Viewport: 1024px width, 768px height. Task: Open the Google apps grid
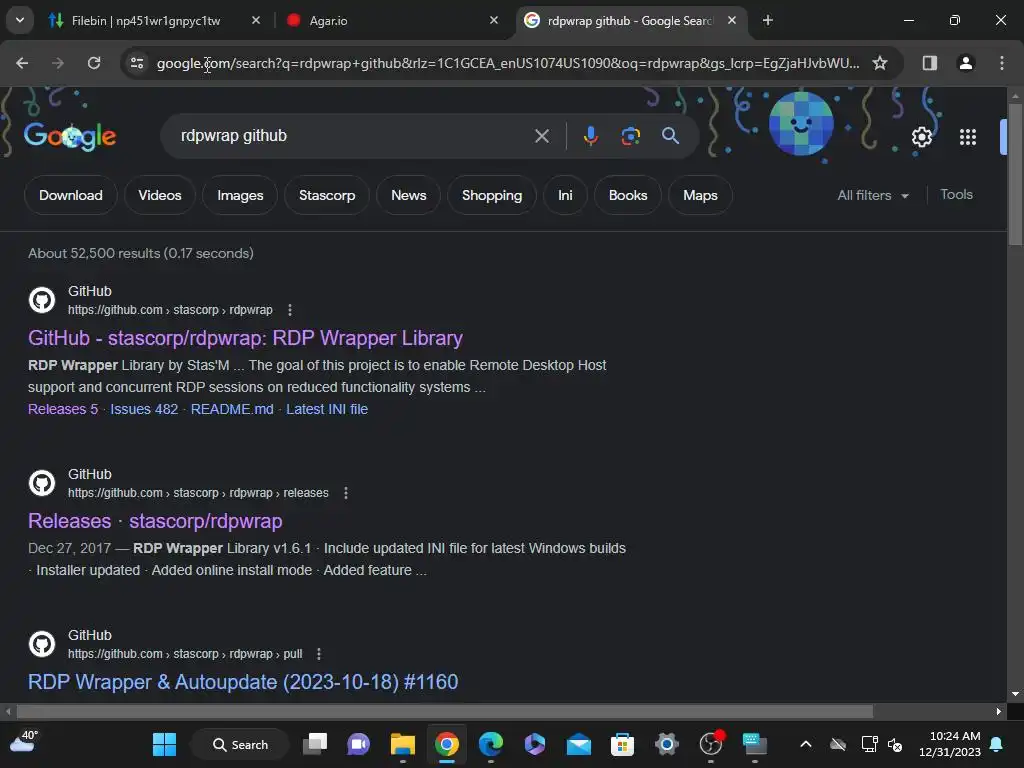[968, 136]
